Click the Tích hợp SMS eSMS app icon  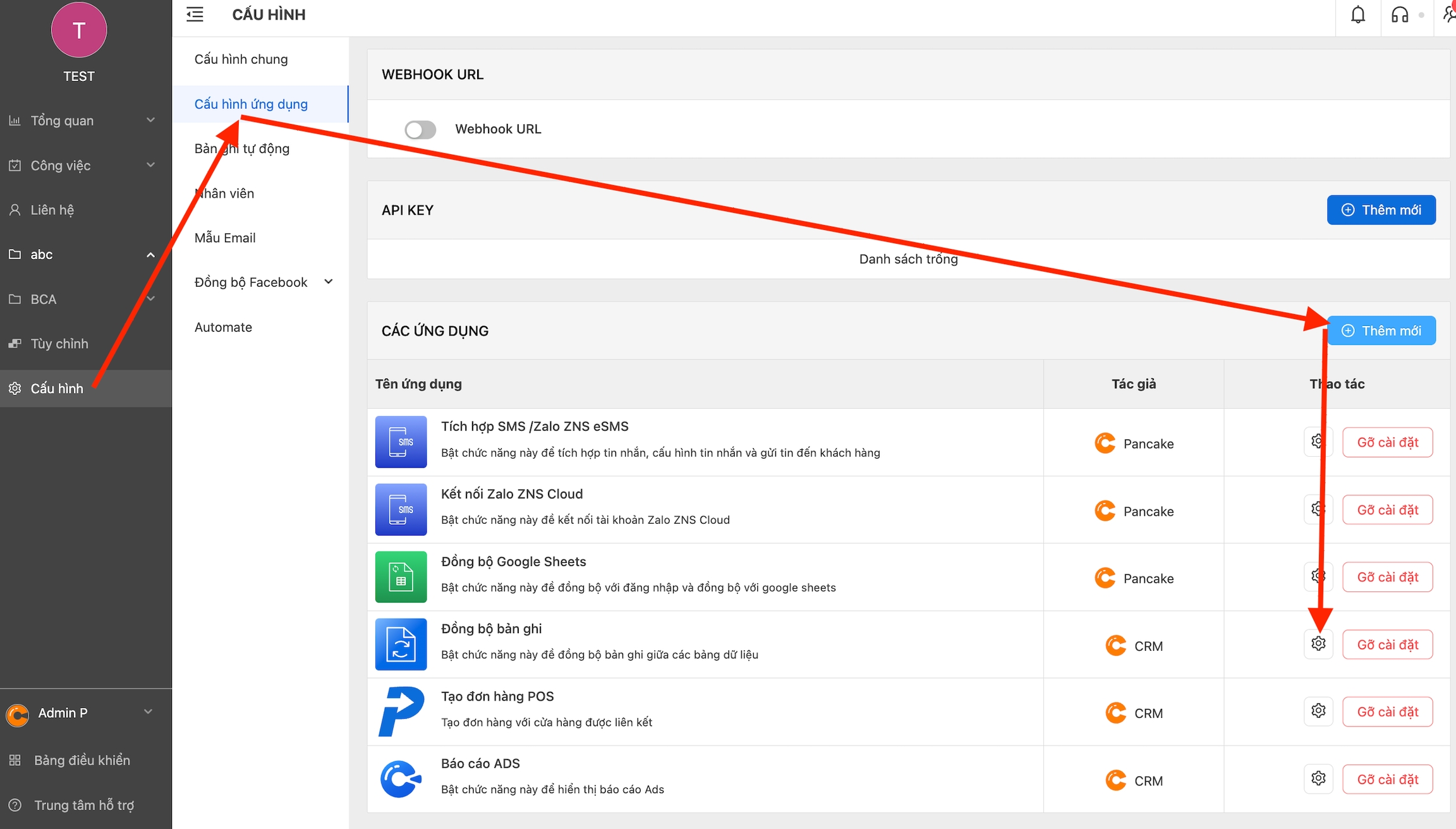click(x=401, y=442)
